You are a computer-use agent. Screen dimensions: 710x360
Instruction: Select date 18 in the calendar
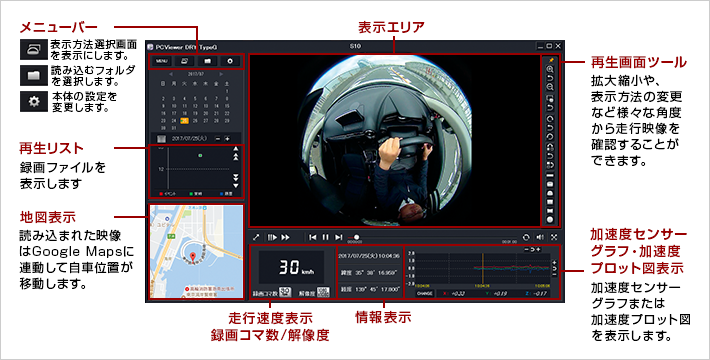click(184, 113)
